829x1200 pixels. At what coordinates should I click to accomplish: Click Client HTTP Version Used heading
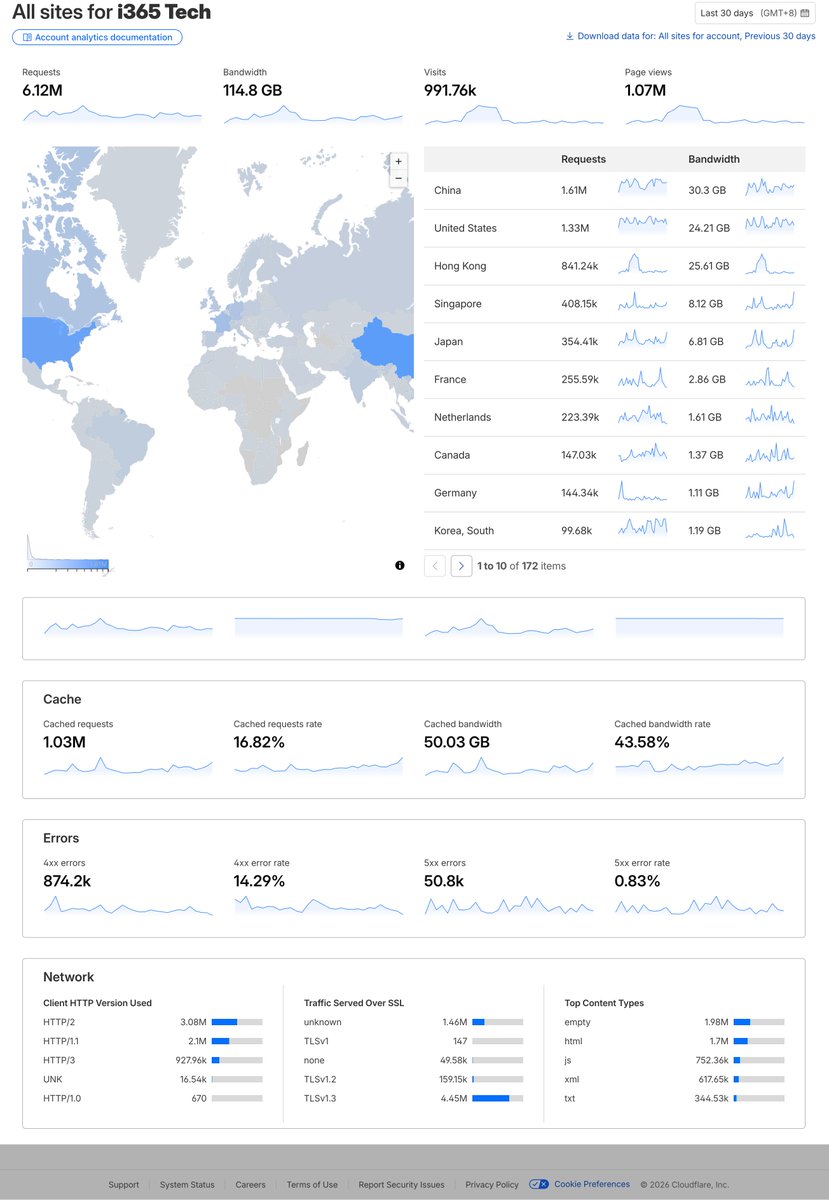tap(97, 1003)
